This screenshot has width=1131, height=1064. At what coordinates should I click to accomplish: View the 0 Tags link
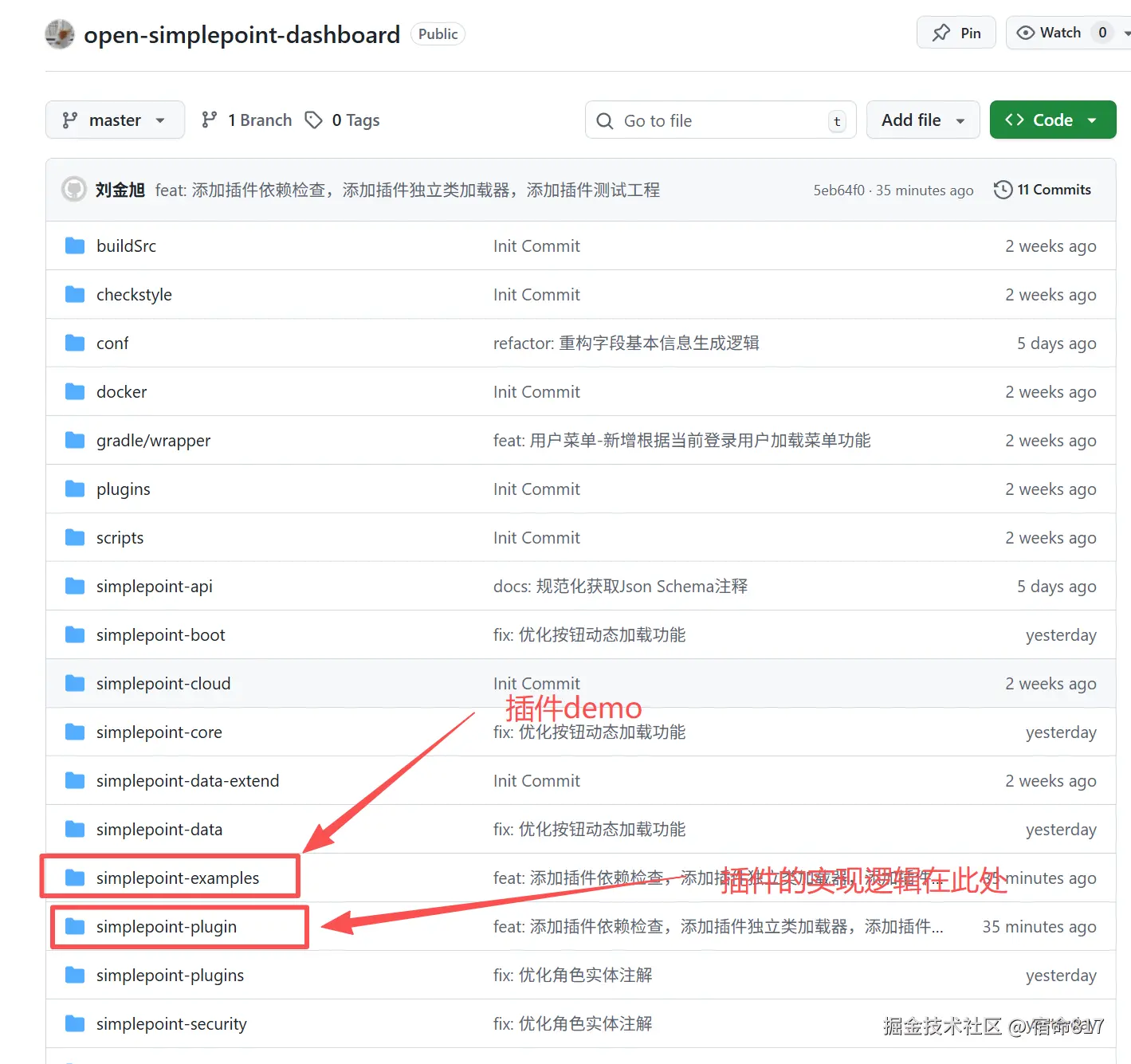click(x=342, y=120)
